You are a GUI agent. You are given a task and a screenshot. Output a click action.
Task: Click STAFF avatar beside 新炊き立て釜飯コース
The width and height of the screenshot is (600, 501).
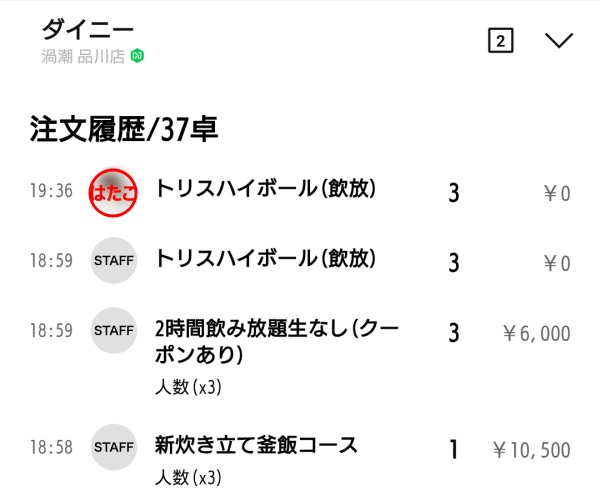point(113,446)
